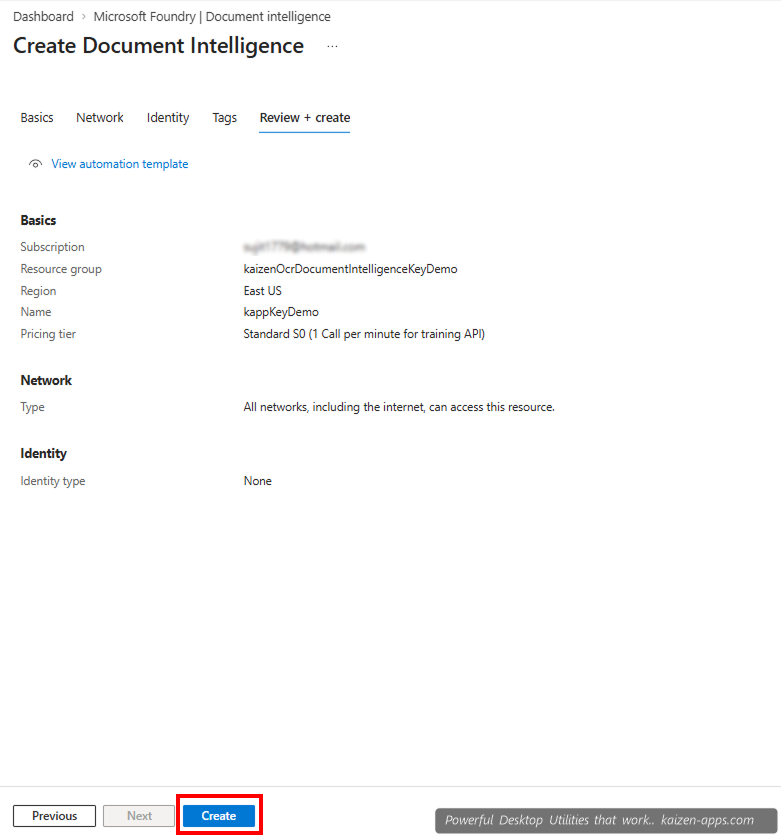Click the Resource group label

(61, 269)
